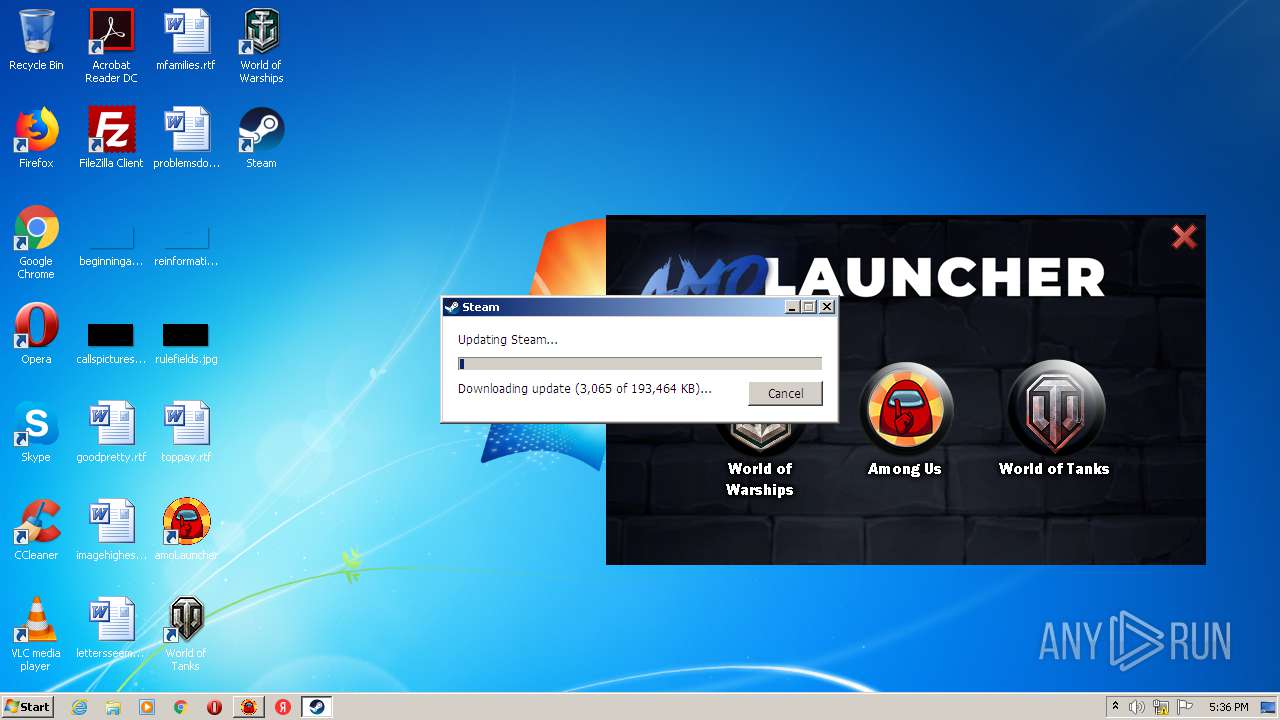Select CCleaner desktop shortcut
Viewport: 1280px width, 720px height.
(36, 530)
